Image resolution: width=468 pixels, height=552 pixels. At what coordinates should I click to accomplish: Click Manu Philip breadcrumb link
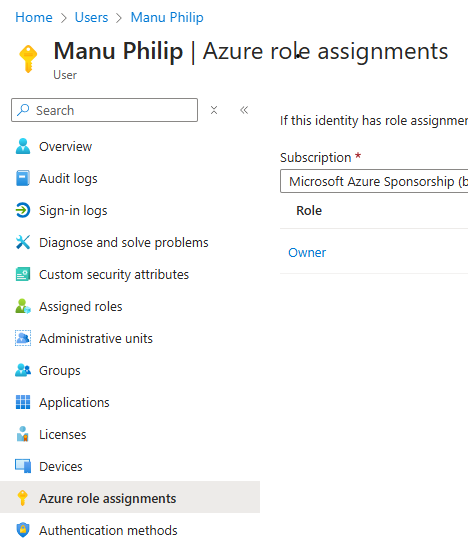[x=167, y=17]
